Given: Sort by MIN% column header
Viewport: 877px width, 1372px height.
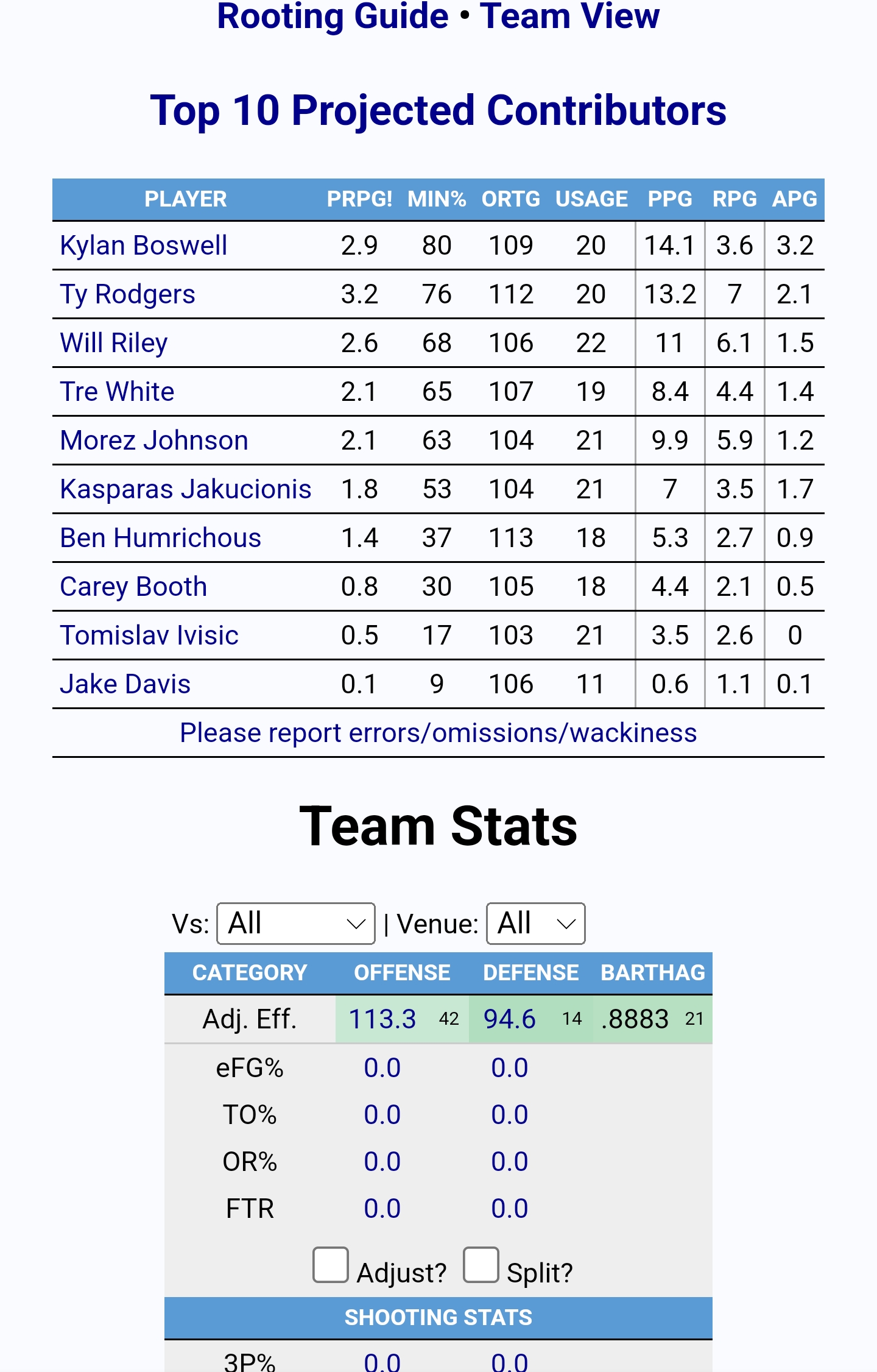Looking at the screenshot, I should point(436,199).
